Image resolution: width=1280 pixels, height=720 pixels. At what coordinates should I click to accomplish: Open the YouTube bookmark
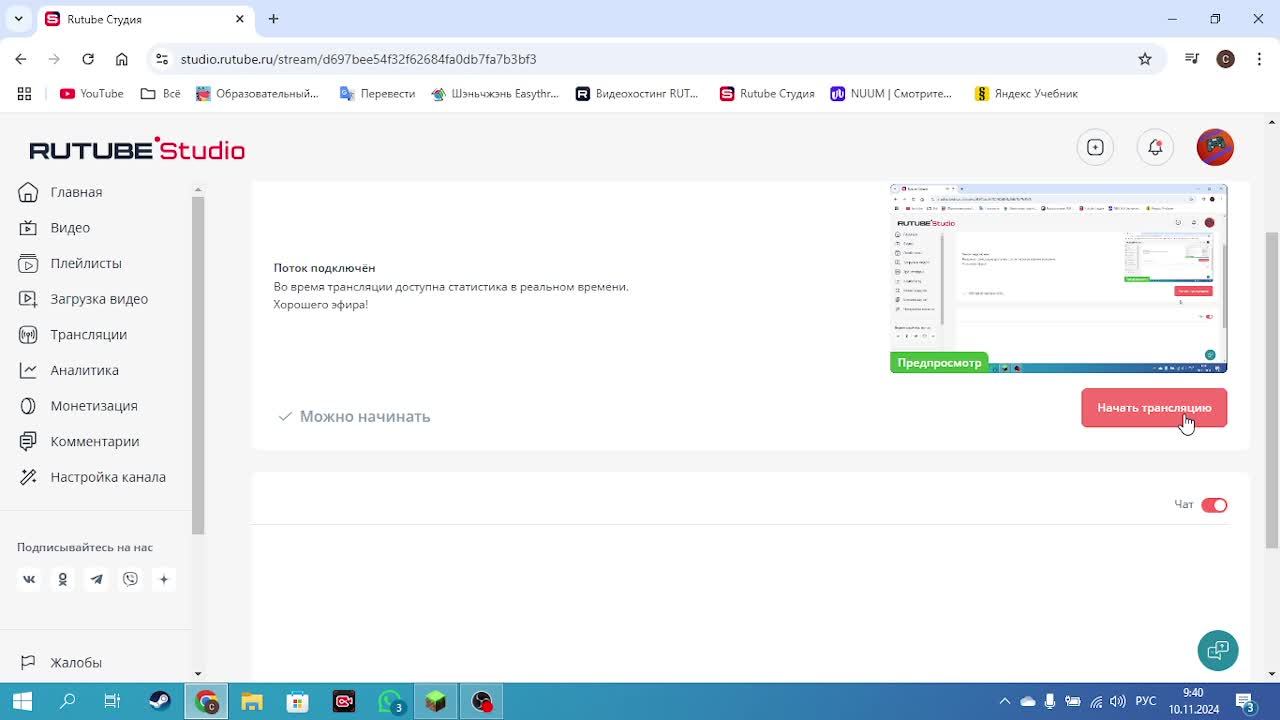pyautogui.click(x=91, y=93)
